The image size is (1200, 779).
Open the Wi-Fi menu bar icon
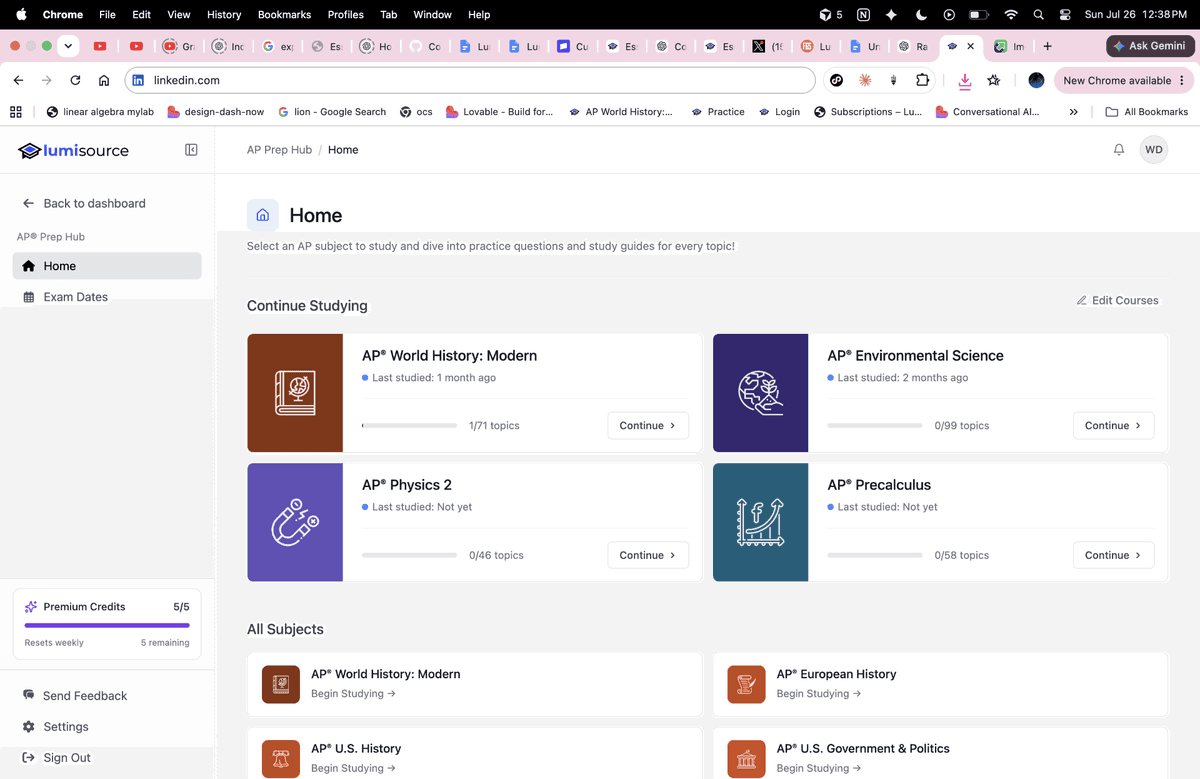pyautogui.click(x=1011, y=15)
